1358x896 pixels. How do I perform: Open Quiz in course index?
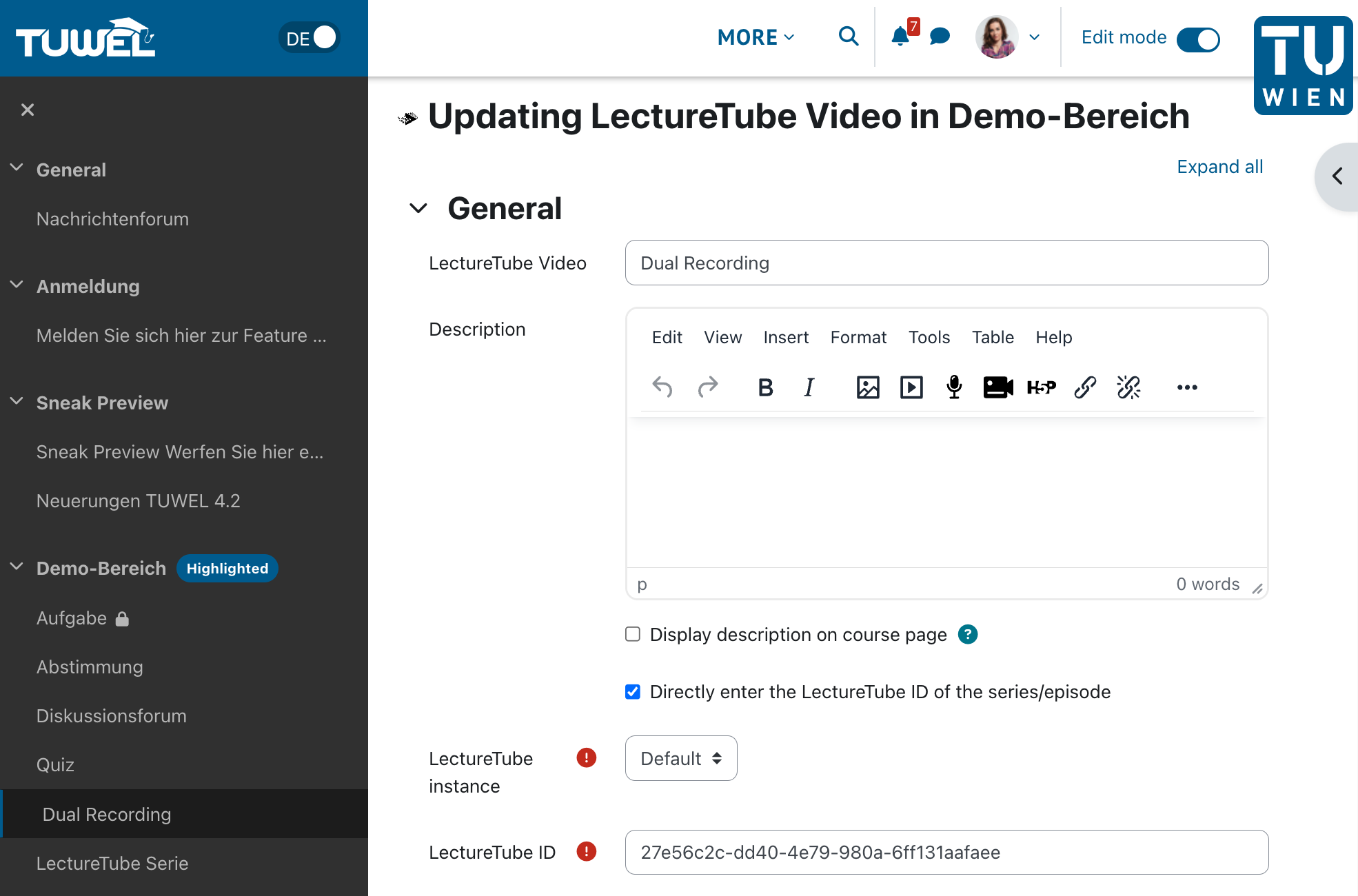click(x=55, y=765)
